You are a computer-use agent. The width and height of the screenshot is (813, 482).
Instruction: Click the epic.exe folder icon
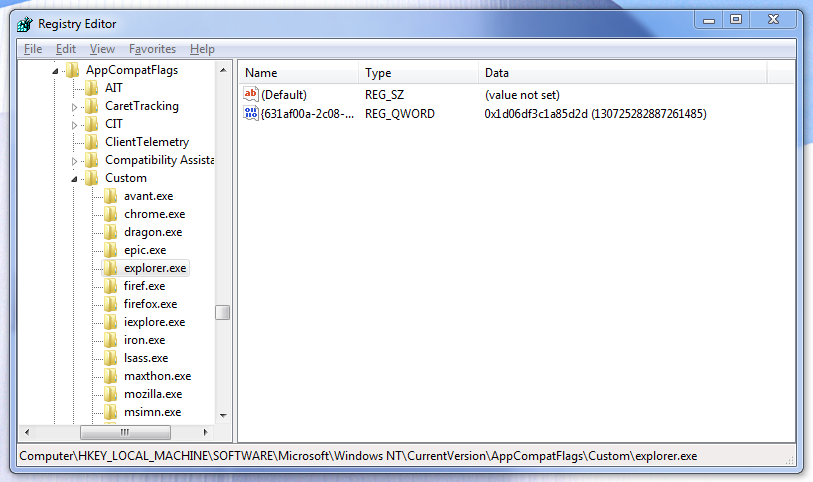[x=110, y=250]
